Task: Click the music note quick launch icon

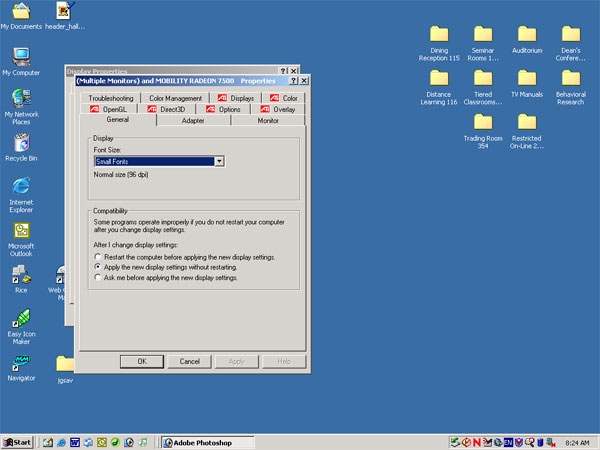Action: [143, 443]
